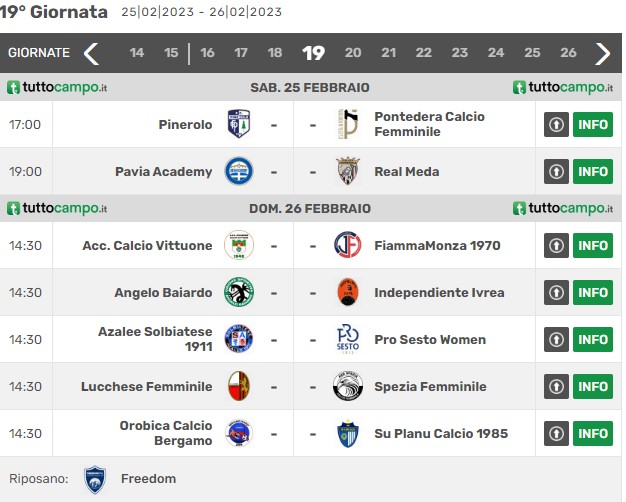Click the Su Planu Calcio crest
Image resolution: width=626 pixels, height=502 pixels.
[348, 434]
